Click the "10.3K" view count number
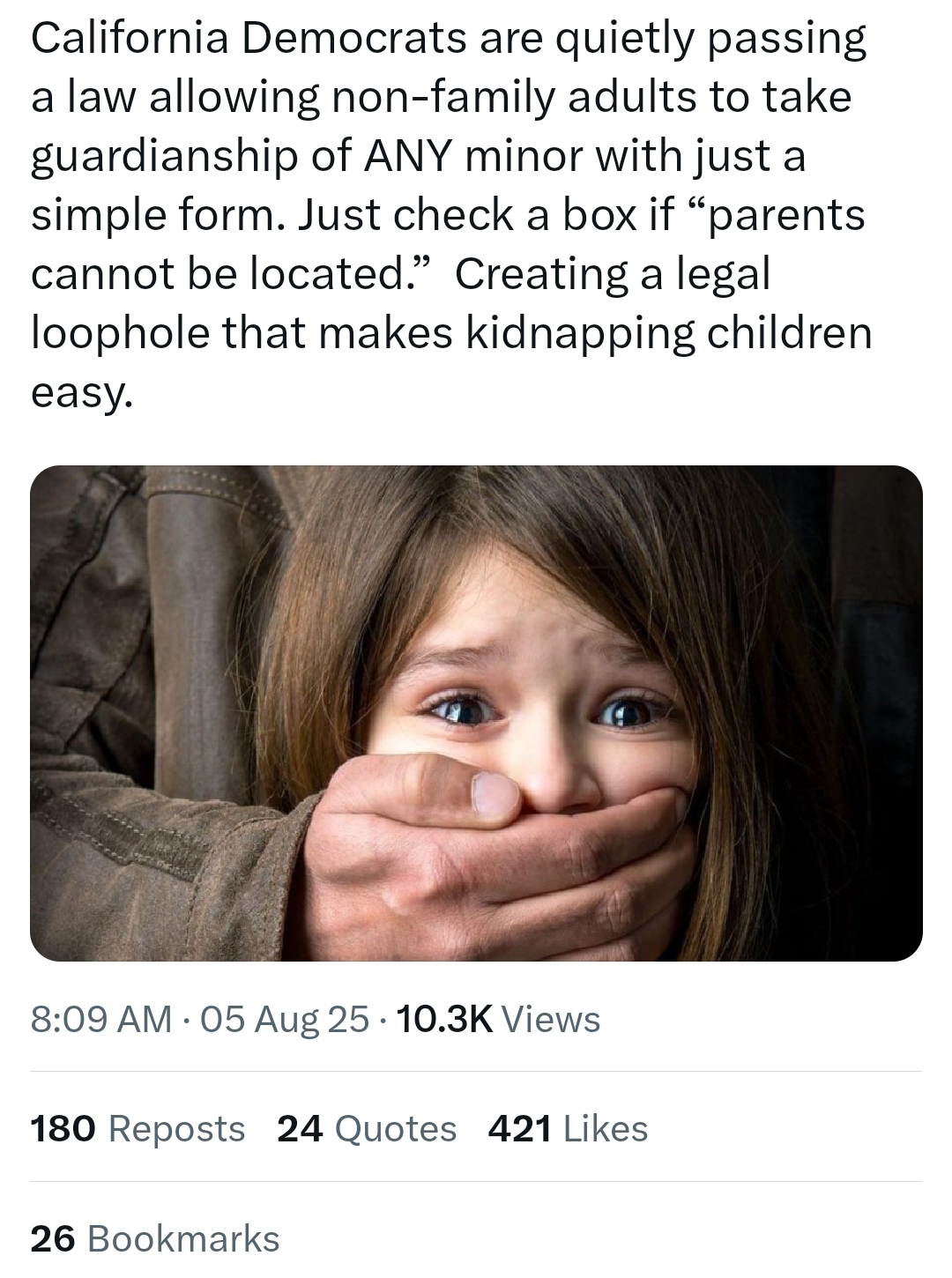952x1278 pixels. point(444,1020)
